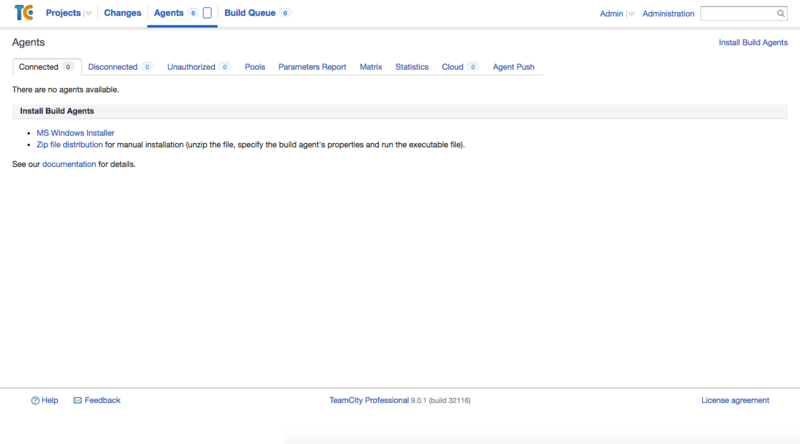
Task: Click the Admin user link
Action: click(x=611, y=14)
